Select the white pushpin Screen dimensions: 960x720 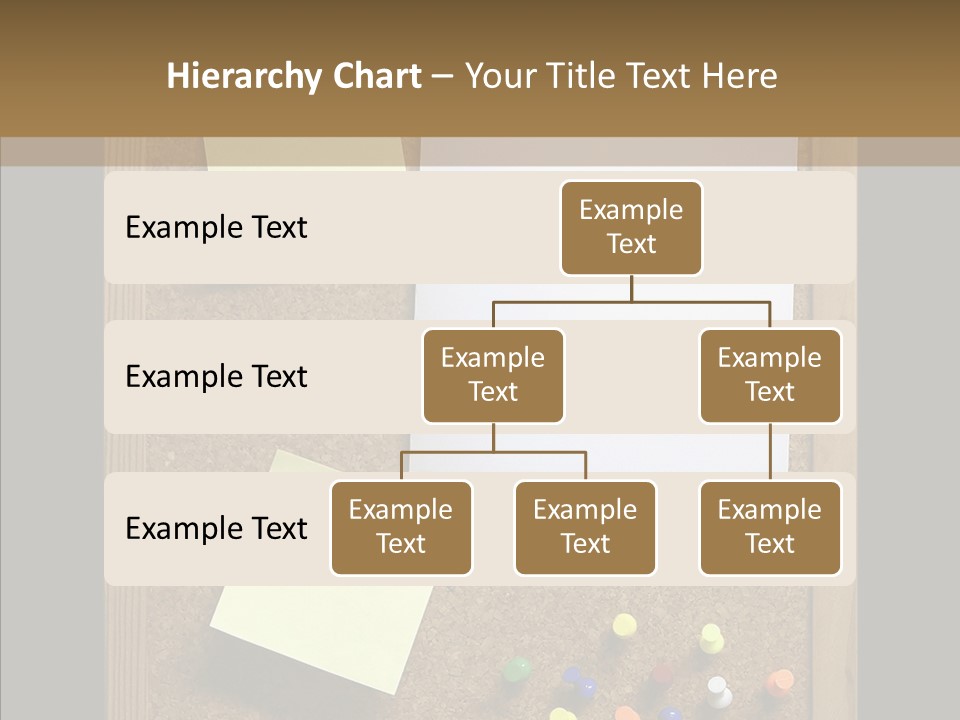pyautogui.click(x=718, y=689)
